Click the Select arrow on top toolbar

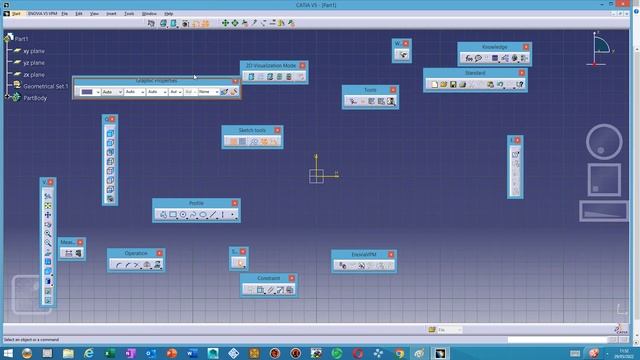pos(151,23)
